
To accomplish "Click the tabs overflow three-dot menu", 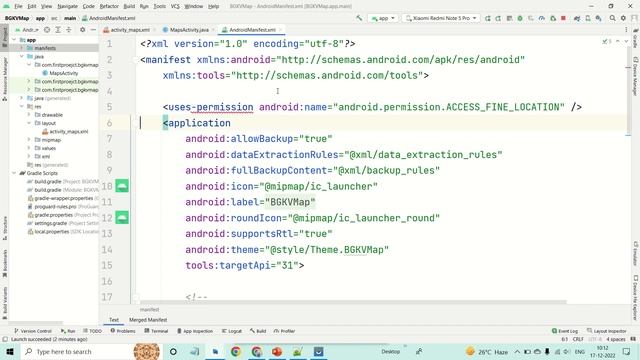I will [626, 30].
